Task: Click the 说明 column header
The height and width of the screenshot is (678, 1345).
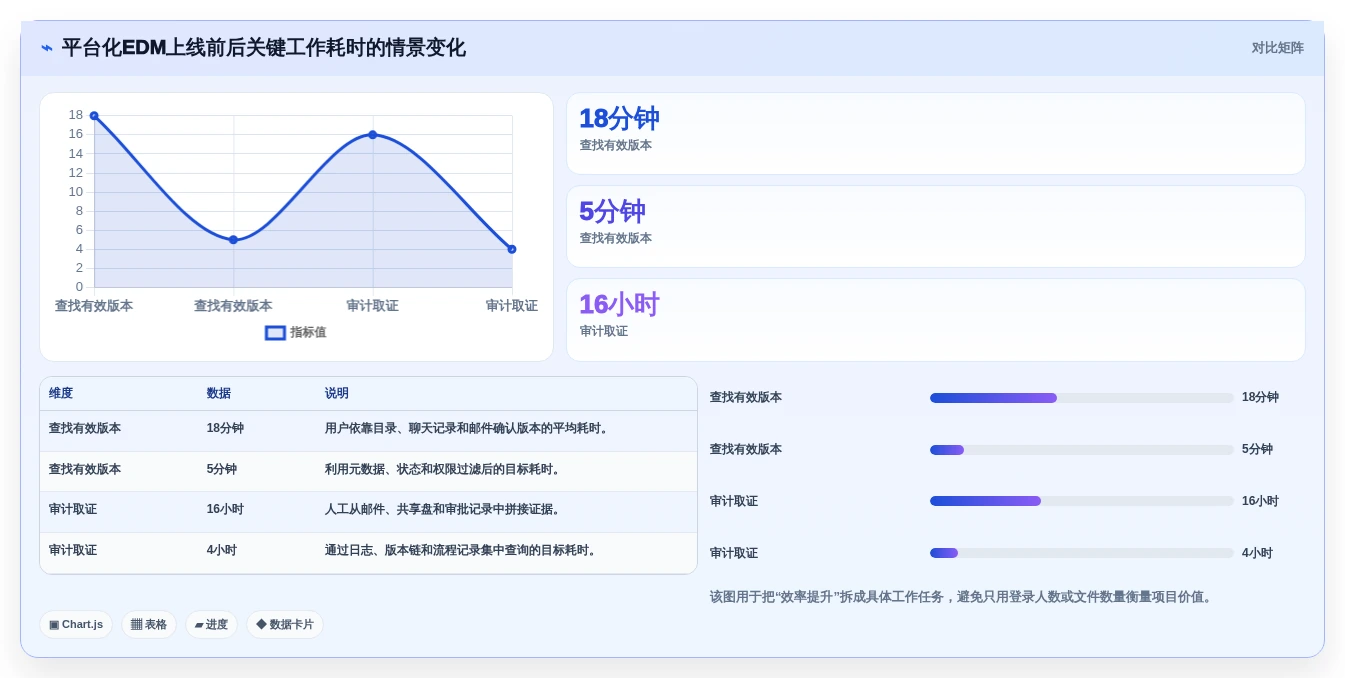Action: 337,394
